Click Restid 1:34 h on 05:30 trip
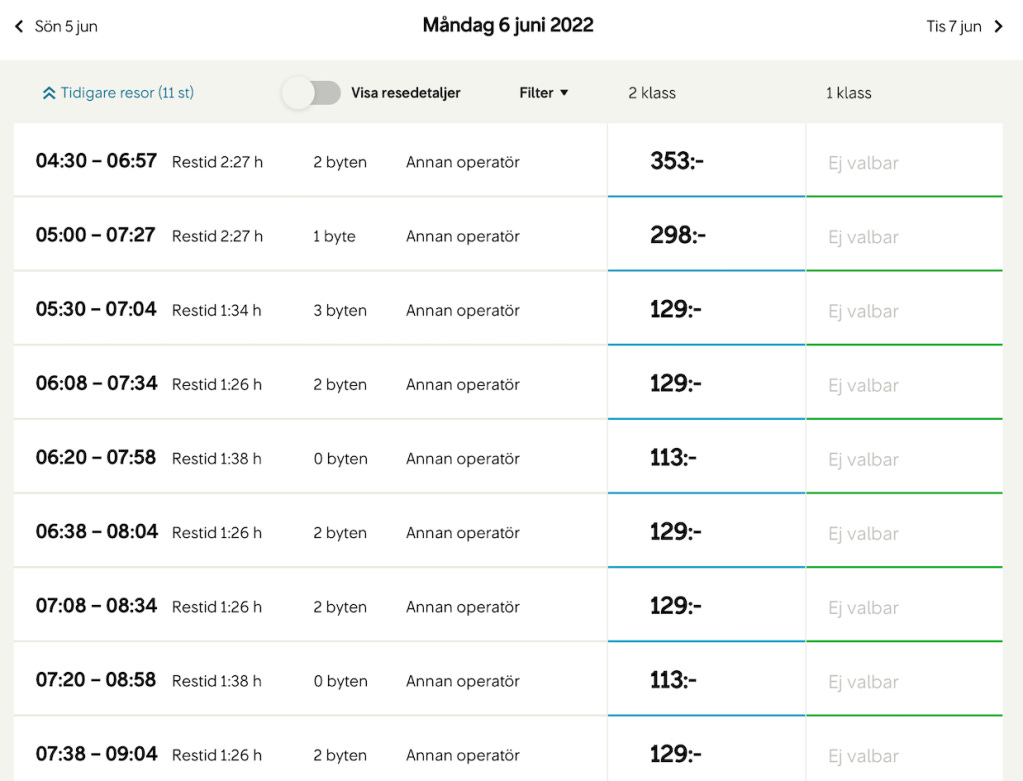This screenshot has width=1023, height=781. [217, 311]
